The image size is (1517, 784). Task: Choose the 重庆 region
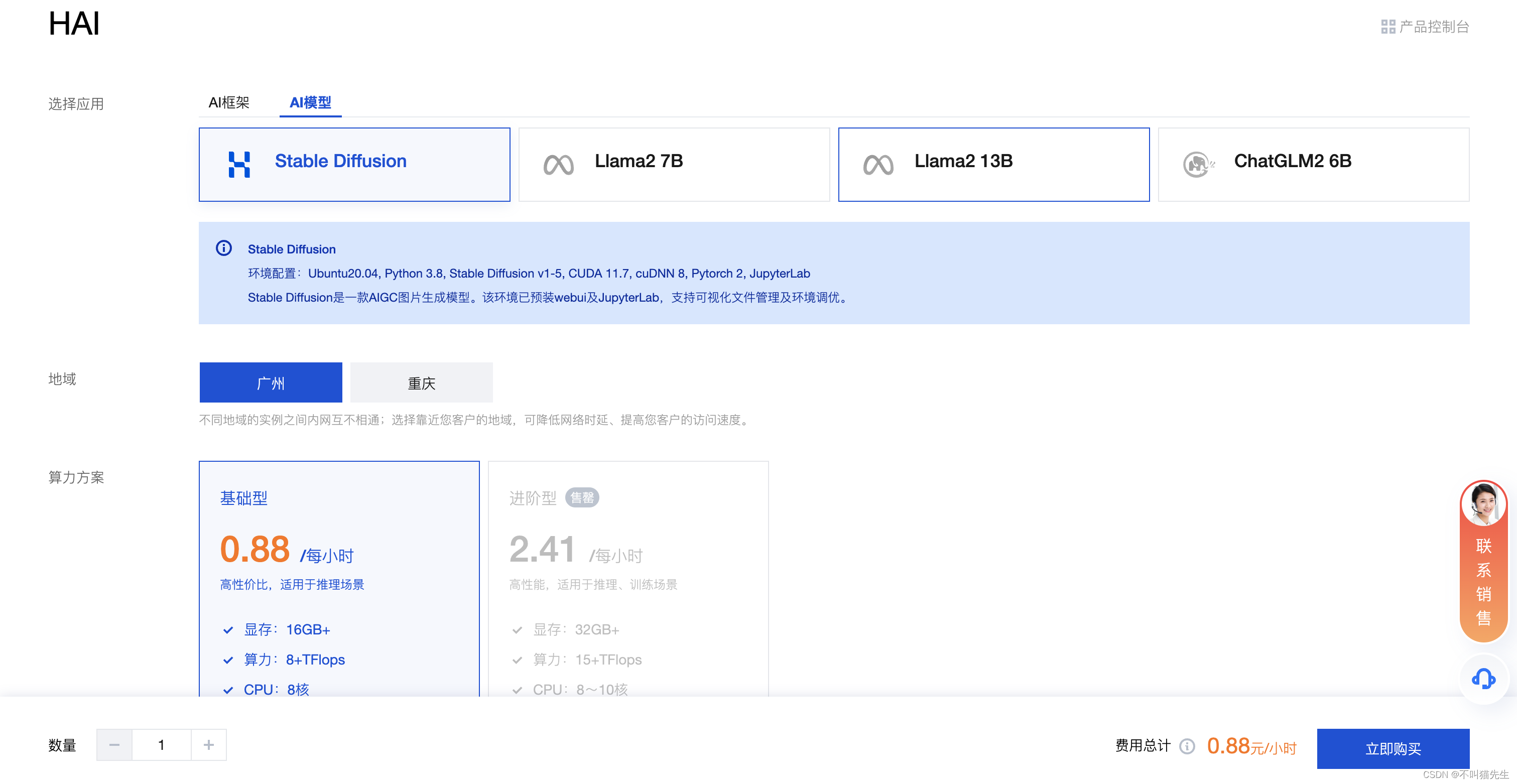(x=422, y=383)
